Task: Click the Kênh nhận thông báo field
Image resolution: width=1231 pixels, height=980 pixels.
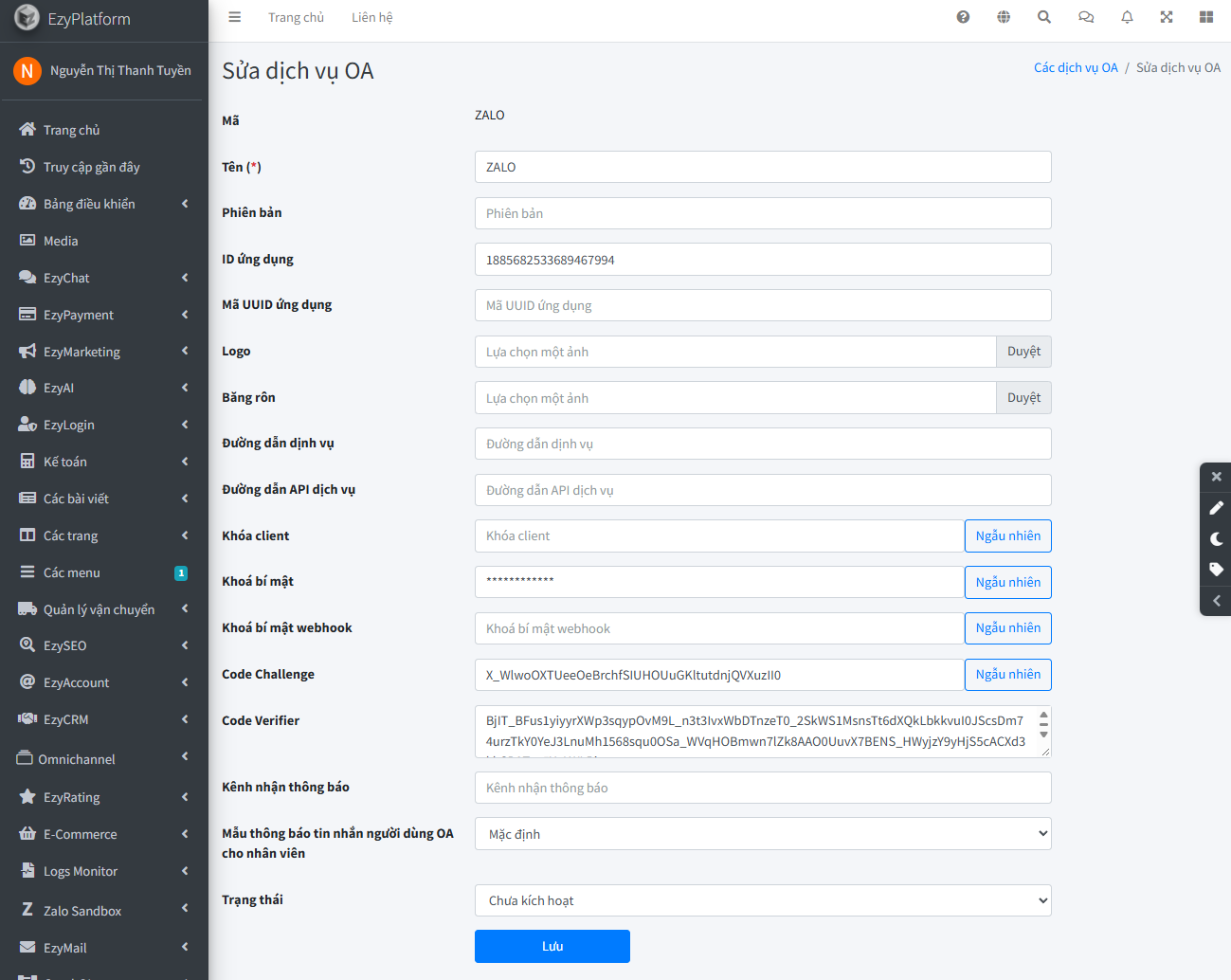Action: [763, 788]
